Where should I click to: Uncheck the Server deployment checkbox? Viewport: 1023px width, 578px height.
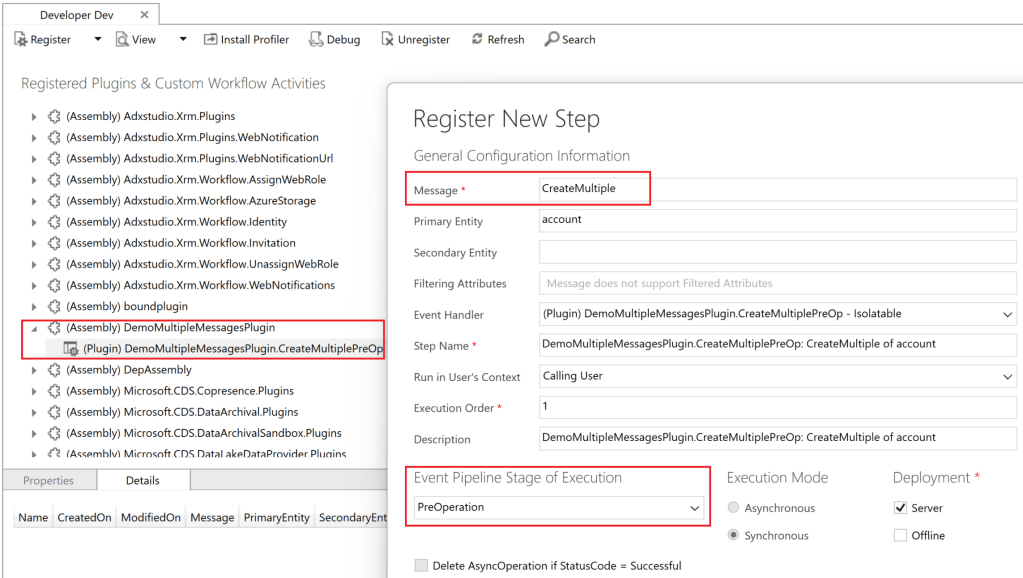(x=900, y=508)
